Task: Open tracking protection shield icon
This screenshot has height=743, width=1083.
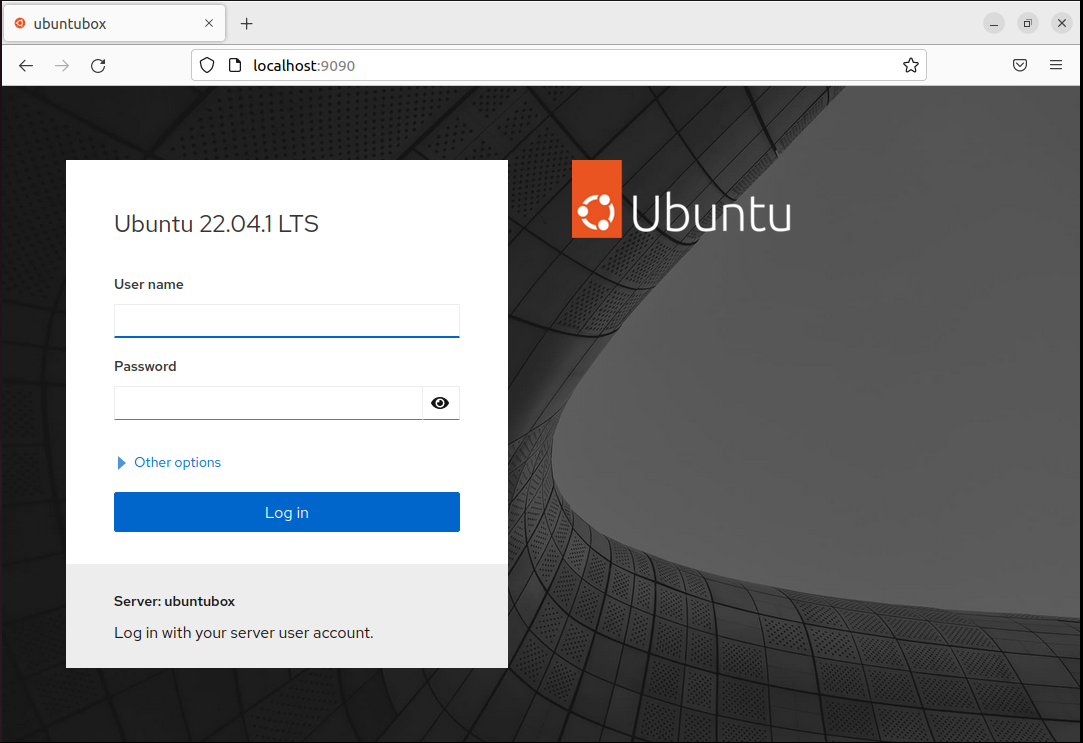Action: click(x=207, y=66)
